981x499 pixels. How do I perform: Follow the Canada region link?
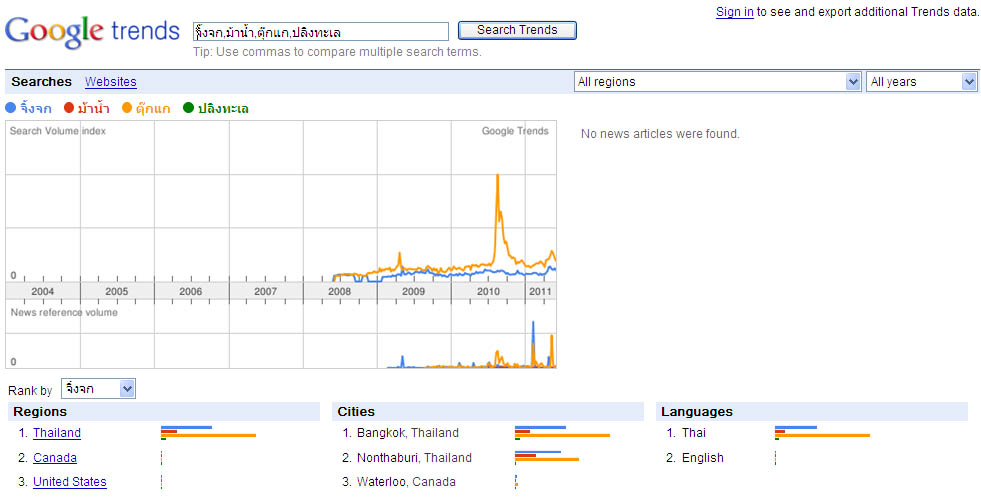[x=55, y=458]
